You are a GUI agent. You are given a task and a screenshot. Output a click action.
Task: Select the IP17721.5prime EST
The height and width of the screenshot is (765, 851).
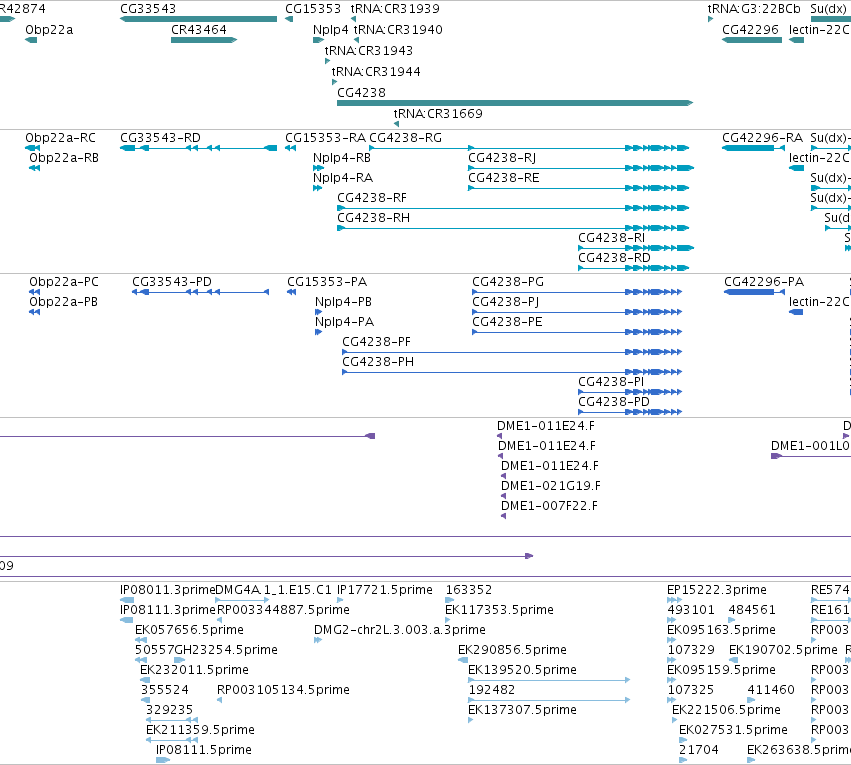click(340, 600)
